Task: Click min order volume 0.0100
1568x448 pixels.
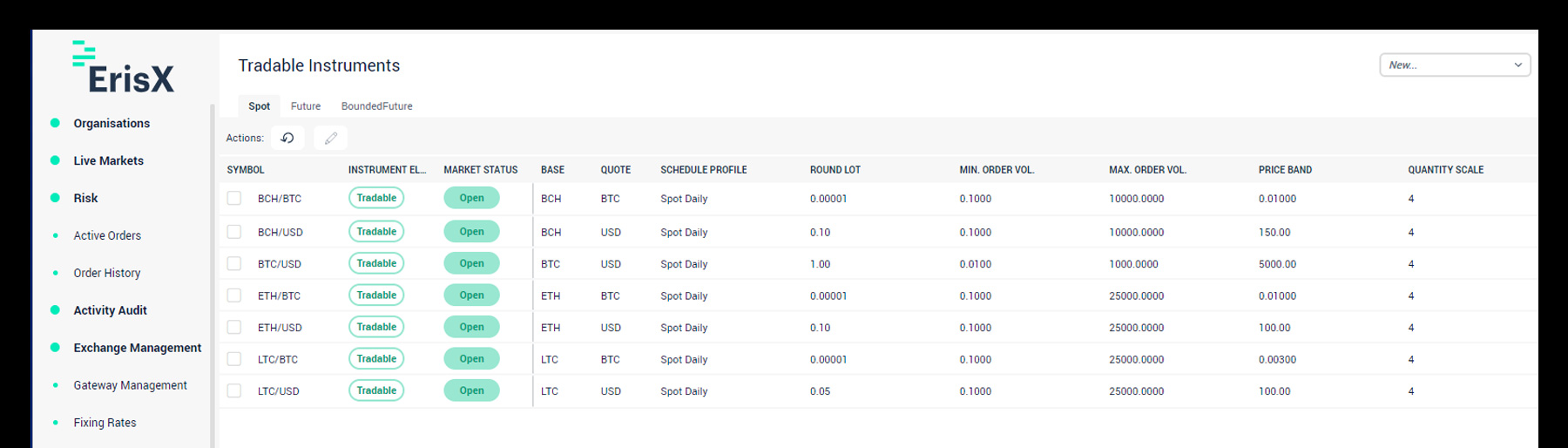Action: click(976, 264)
